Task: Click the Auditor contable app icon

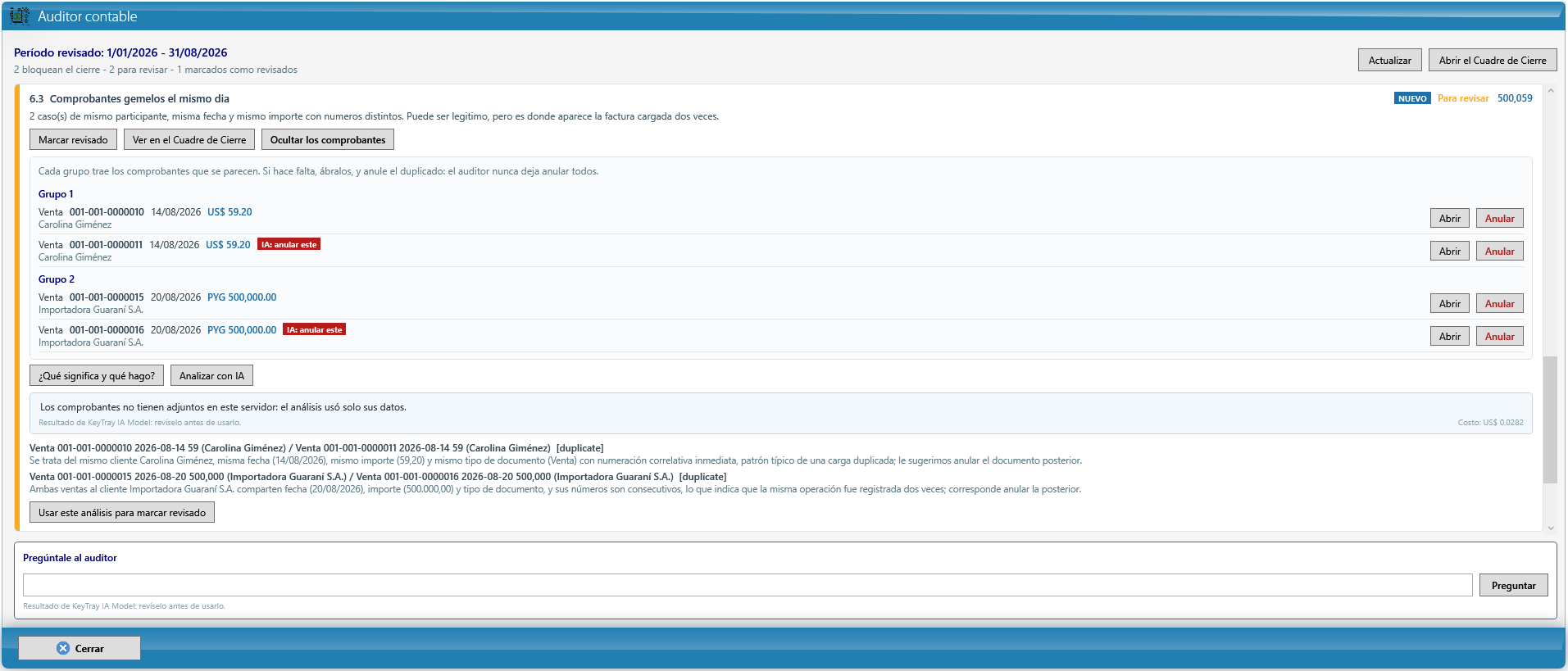Action: tap(20, 16)
